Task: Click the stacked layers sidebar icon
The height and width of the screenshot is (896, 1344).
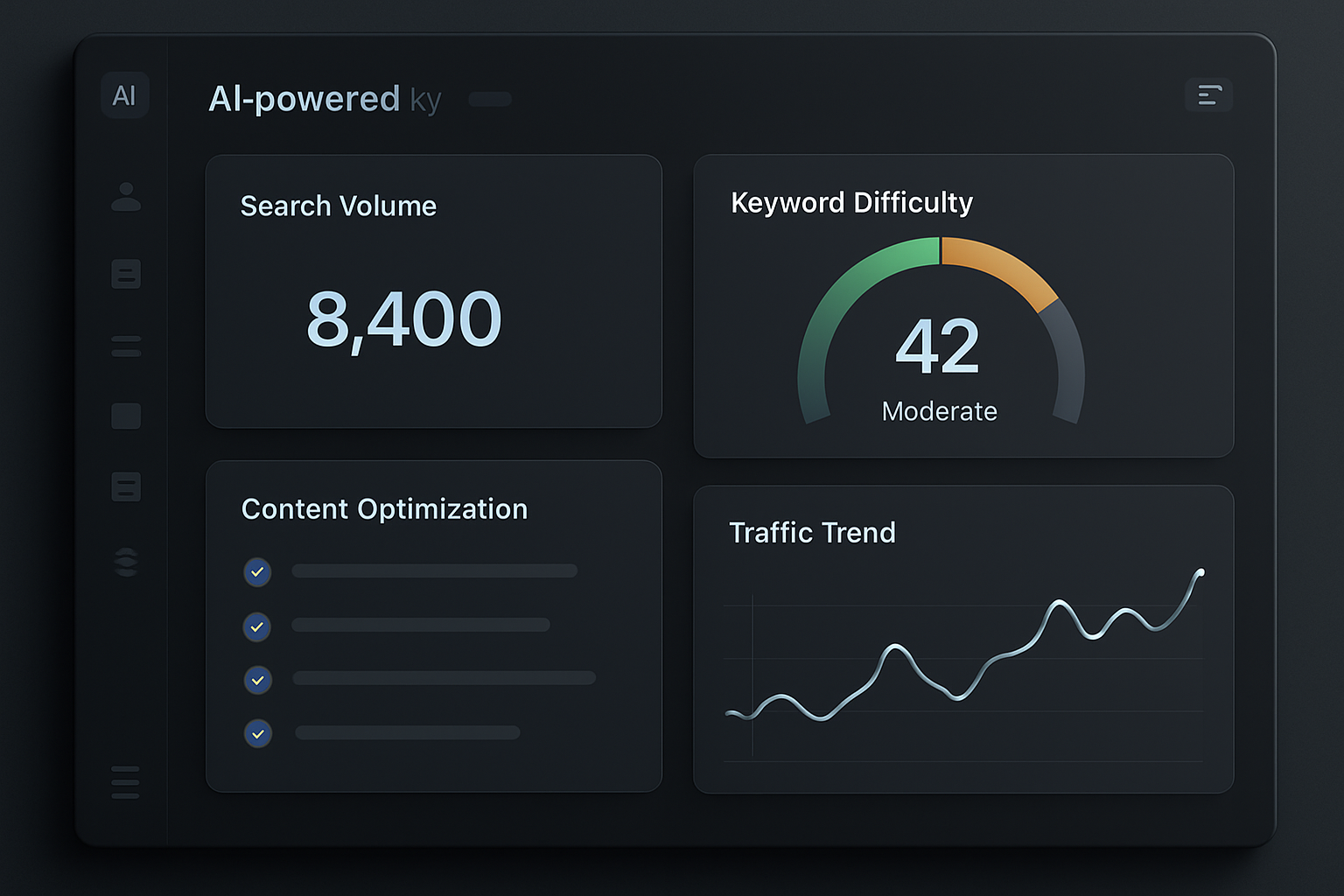Action: [x=126, y=561]
